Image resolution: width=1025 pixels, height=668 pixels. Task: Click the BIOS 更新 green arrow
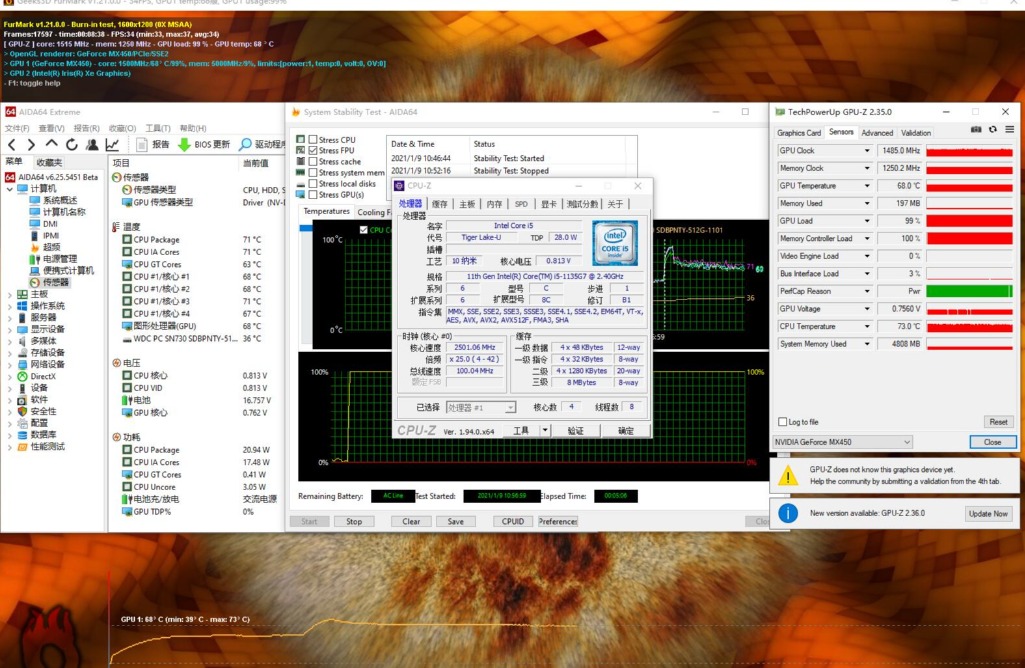(184, 144)
